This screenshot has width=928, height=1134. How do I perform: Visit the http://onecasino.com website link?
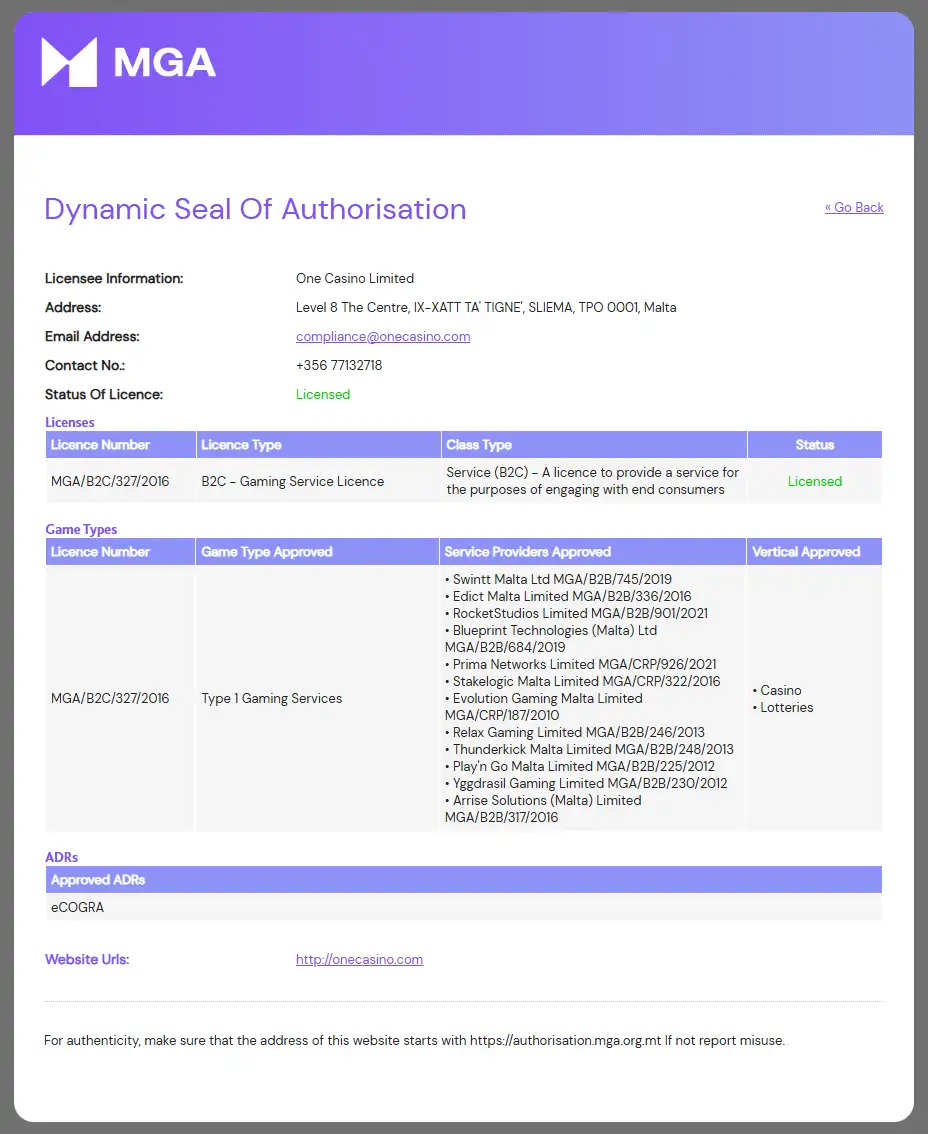(x=359, y=959)
